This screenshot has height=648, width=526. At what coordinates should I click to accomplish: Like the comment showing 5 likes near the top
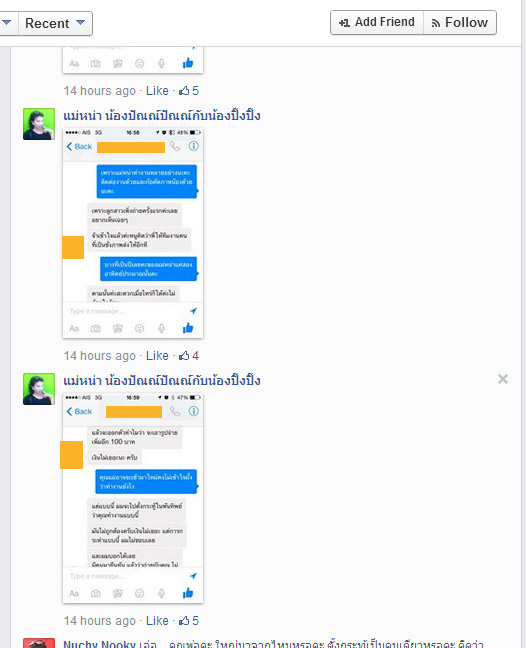click(x=157, y=91)
